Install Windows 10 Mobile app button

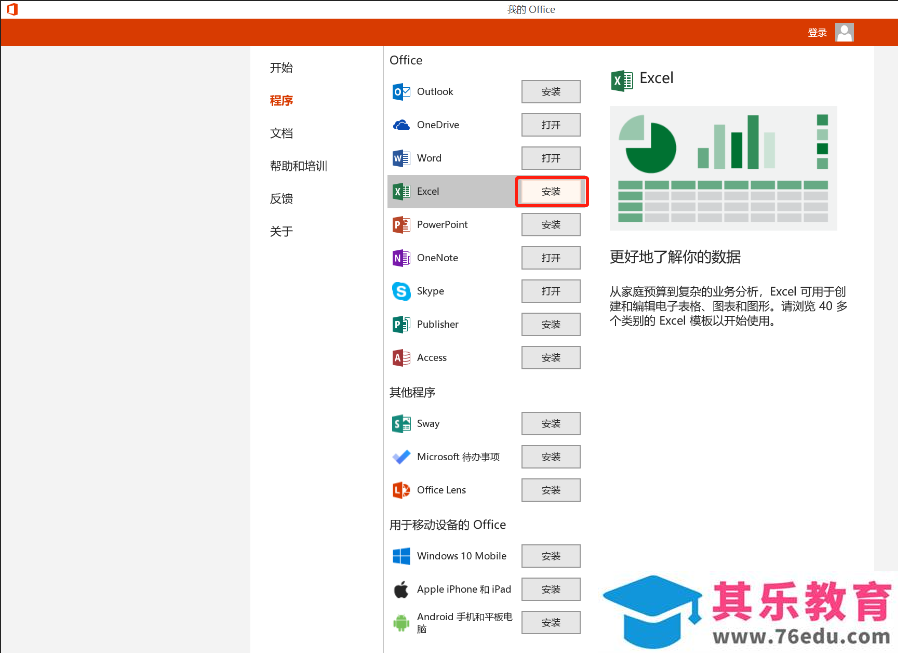551,556
